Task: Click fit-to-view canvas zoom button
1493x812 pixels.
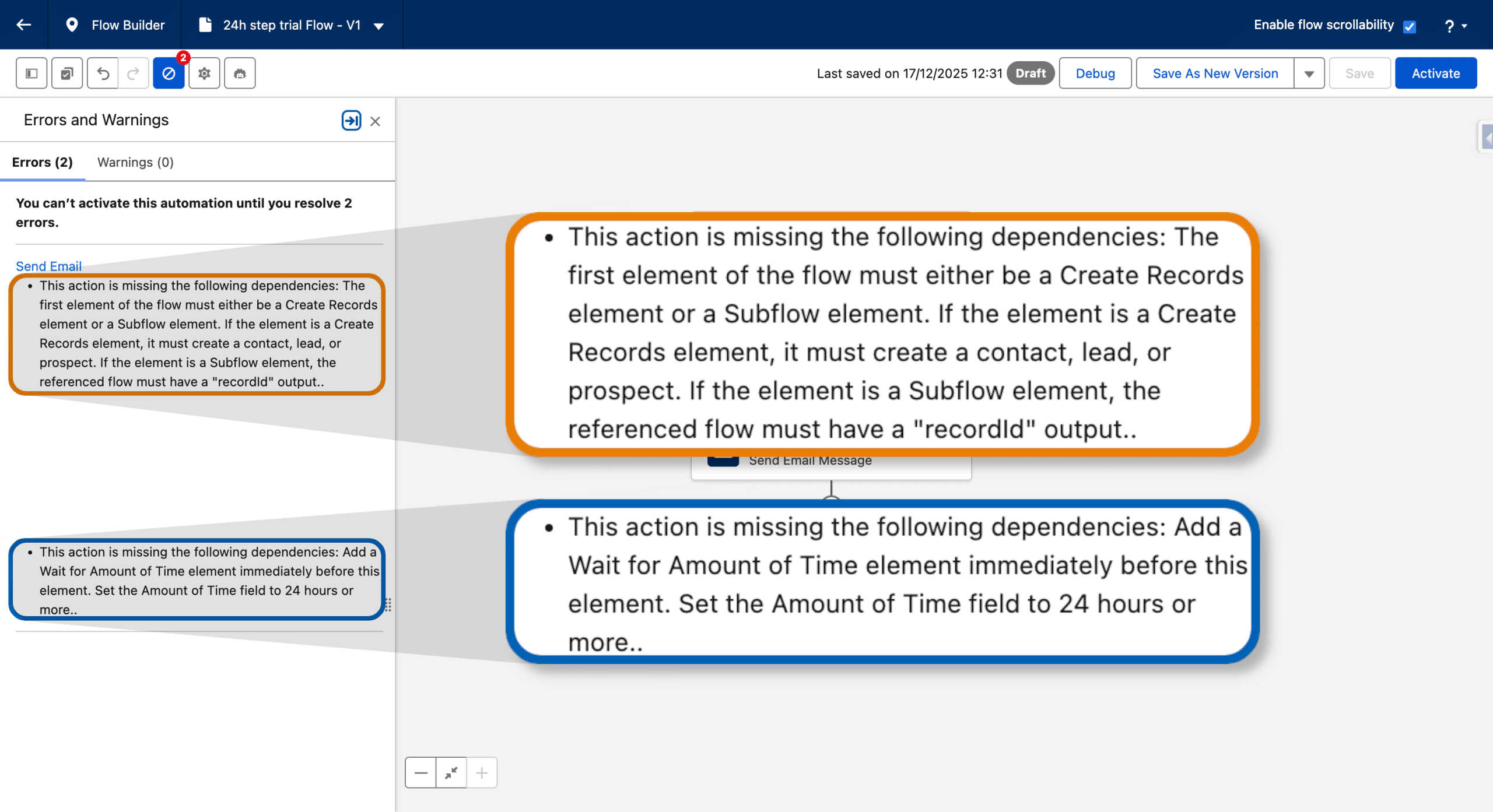Action: 451,773
